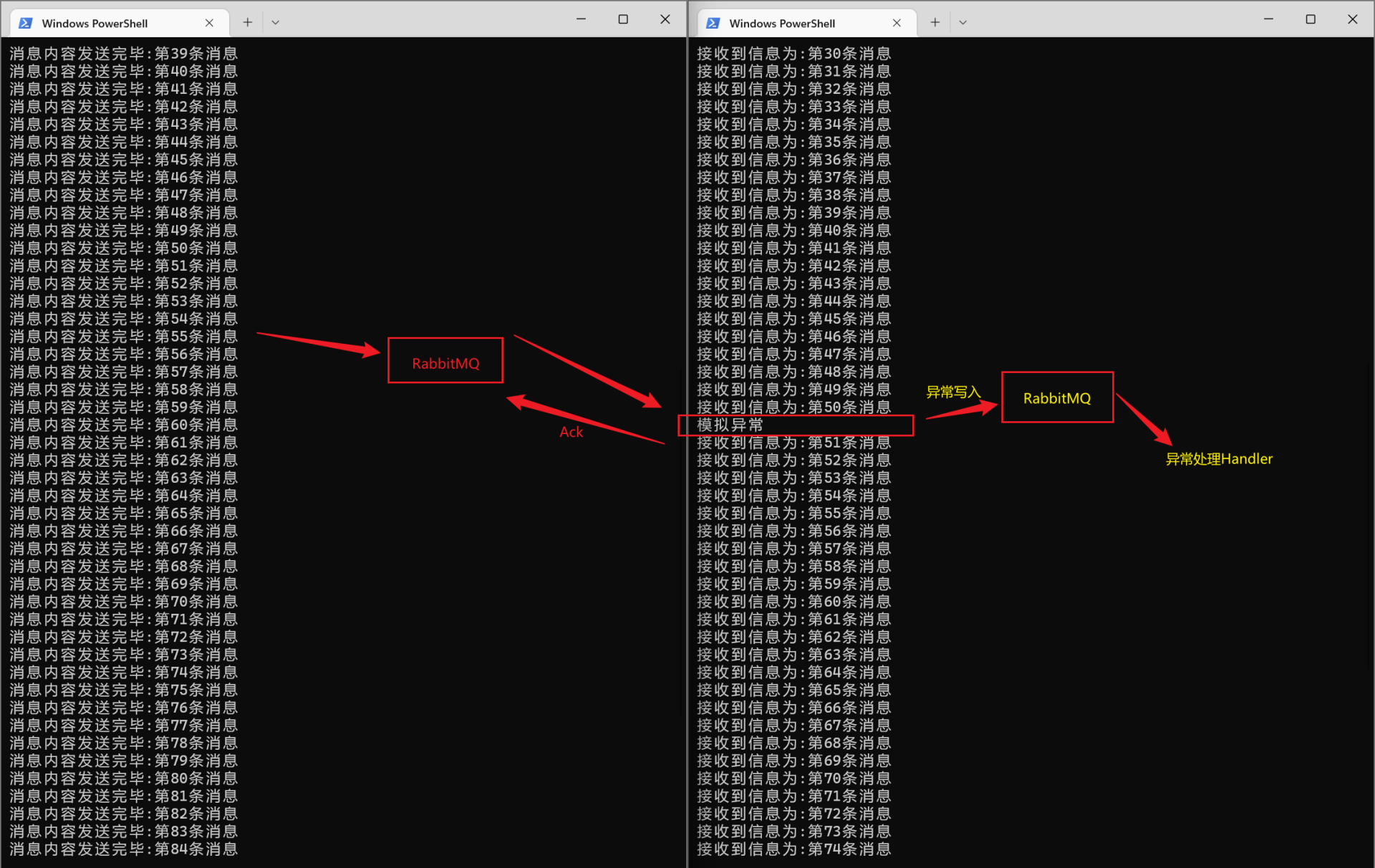Image resolution: width=1375 pixels, height=868 pixels.
Task: Click the right PowerShell tab icon
Action: pyautogui.click(x=713, y=23)
